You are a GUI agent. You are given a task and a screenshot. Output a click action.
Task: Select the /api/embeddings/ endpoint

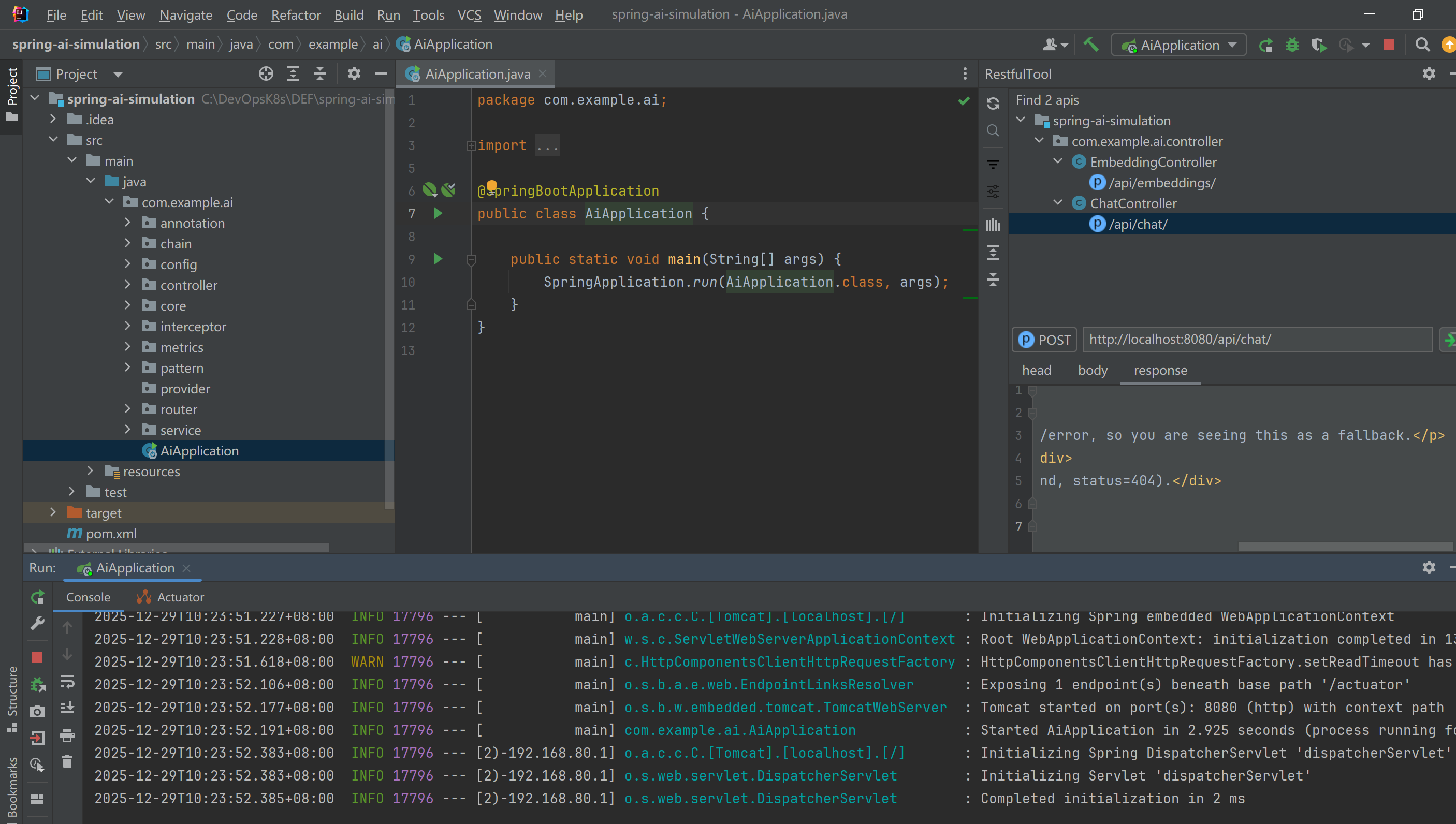1161,182
